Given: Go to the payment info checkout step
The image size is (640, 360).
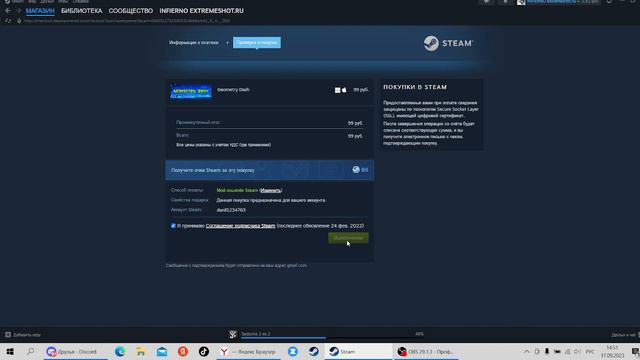Looking at the screenshot, I should coord(193,42).
